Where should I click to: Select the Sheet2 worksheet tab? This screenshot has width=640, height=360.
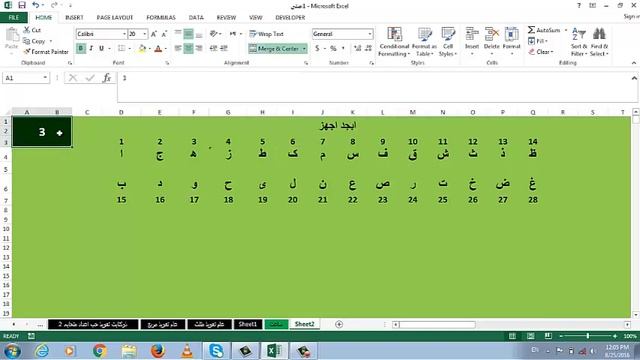click(x=304, y=324)
